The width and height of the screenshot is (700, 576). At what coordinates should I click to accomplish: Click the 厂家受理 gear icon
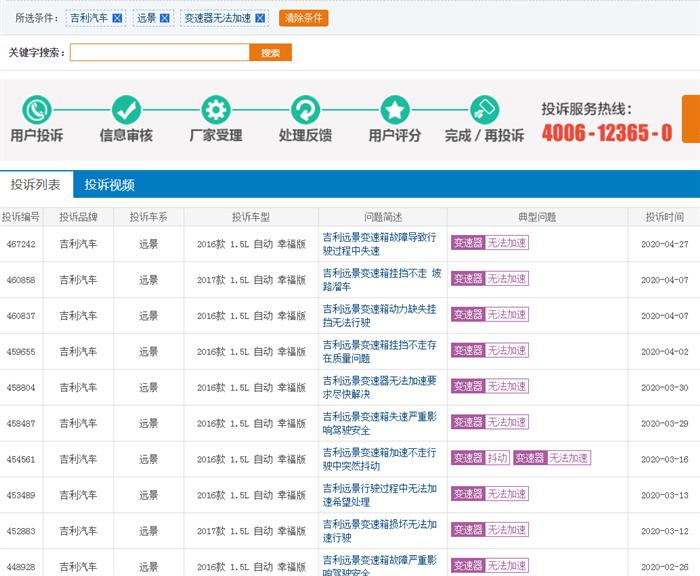click(x=216, y=110)
